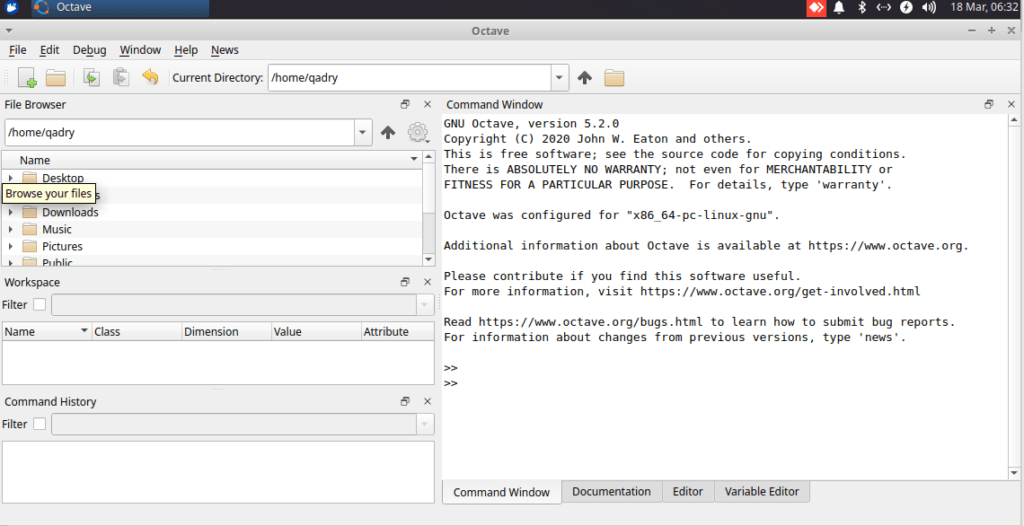Image resolution: width=1024 pixels, height=526 pixels.
Task: Close the Command History panel
Action: click(428, 402)
